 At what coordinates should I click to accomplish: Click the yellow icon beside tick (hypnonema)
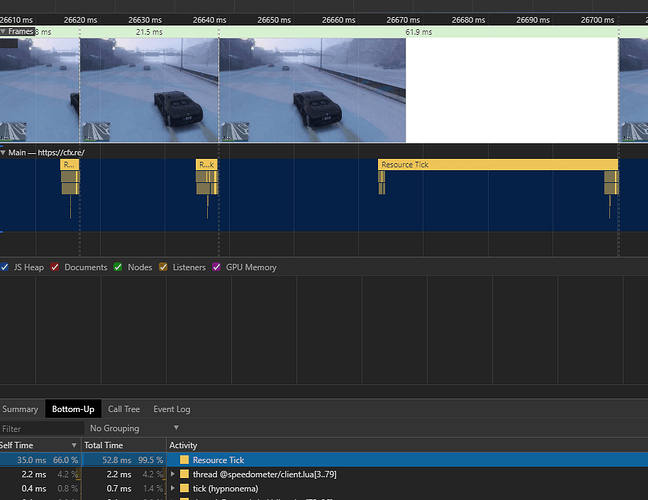pyautogui.click(x=184, y=488)
